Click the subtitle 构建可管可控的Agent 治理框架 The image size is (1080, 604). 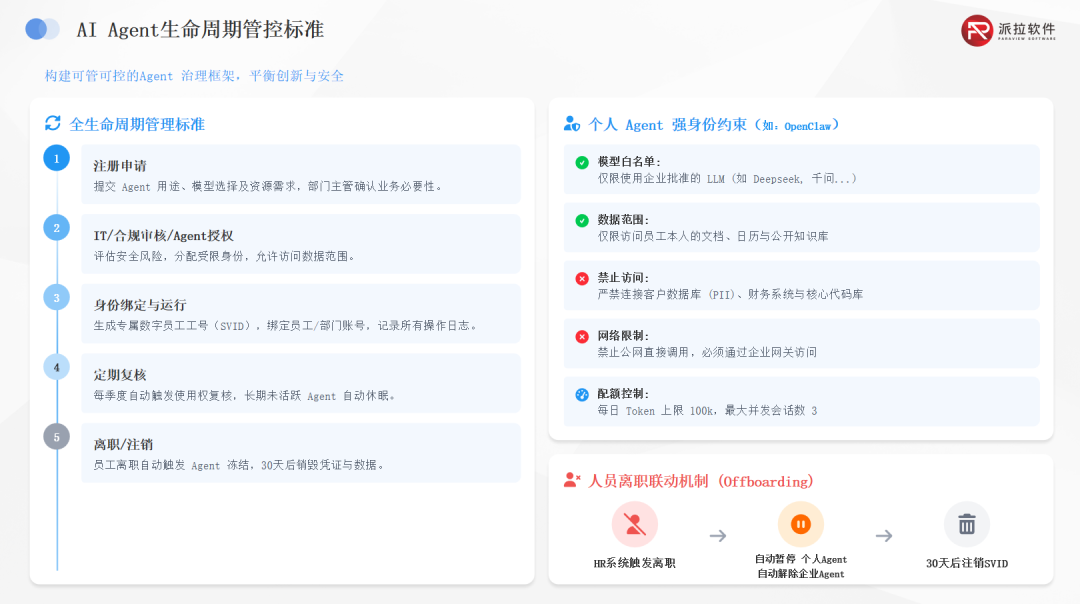pyautogui.click(x=193, y=76)
